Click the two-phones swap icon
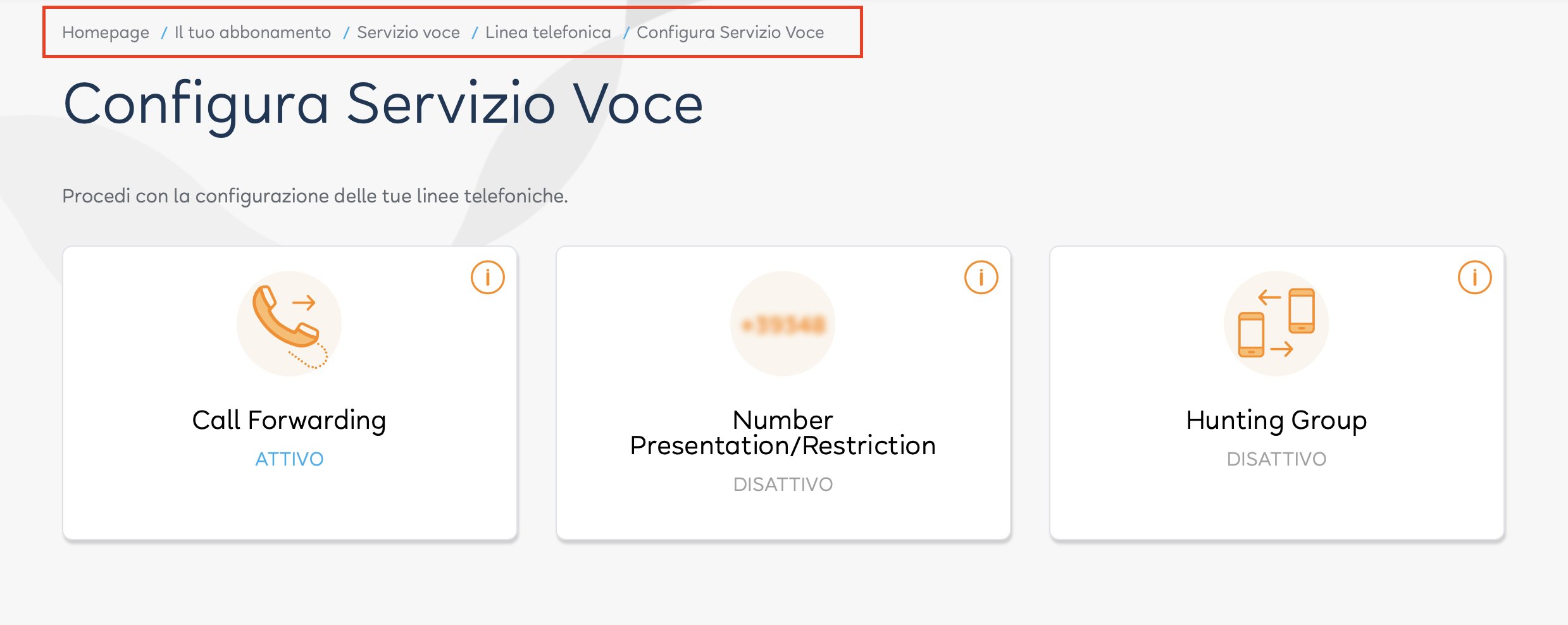Screen dimensions: 1568x625 click(1276, 323)
